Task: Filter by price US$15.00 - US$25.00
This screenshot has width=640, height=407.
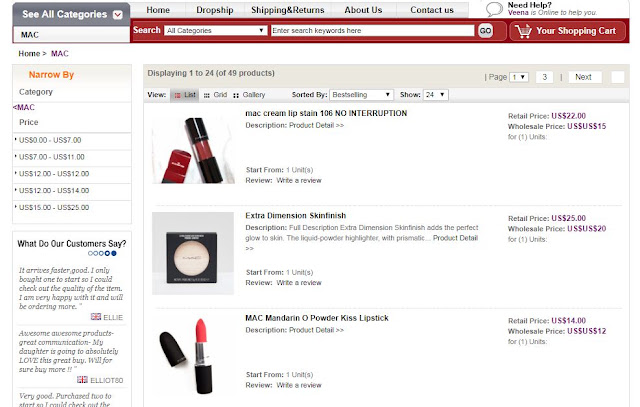Action: (54, 207)
